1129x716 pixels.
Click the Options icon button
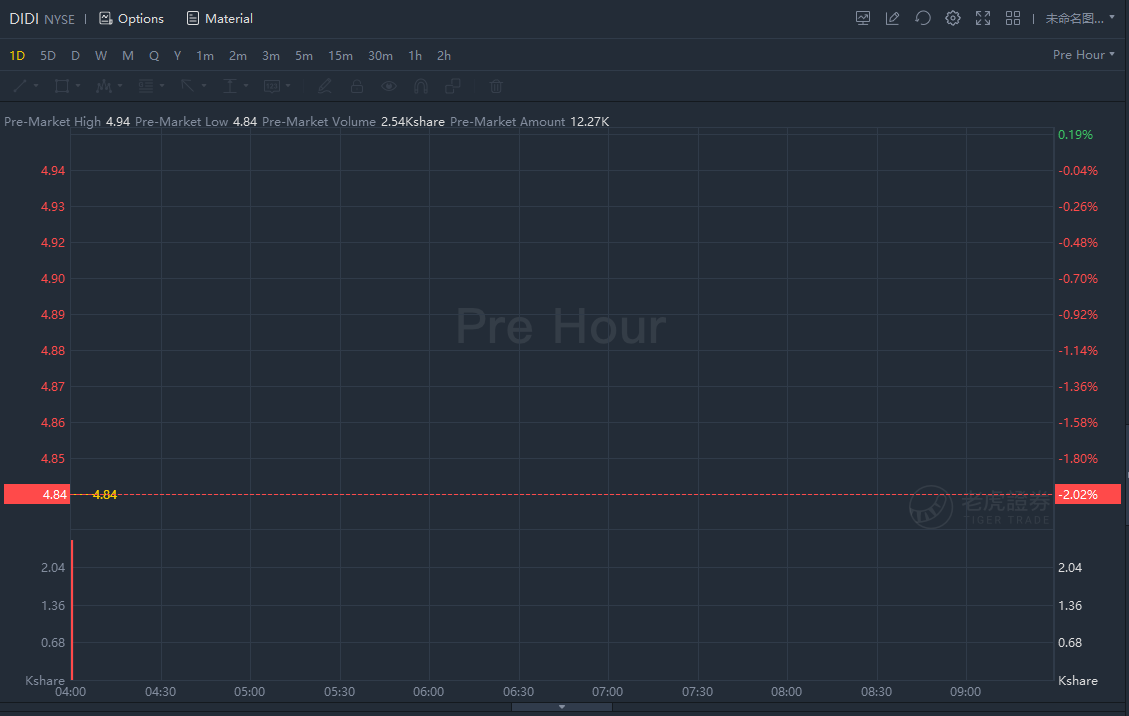131,19
